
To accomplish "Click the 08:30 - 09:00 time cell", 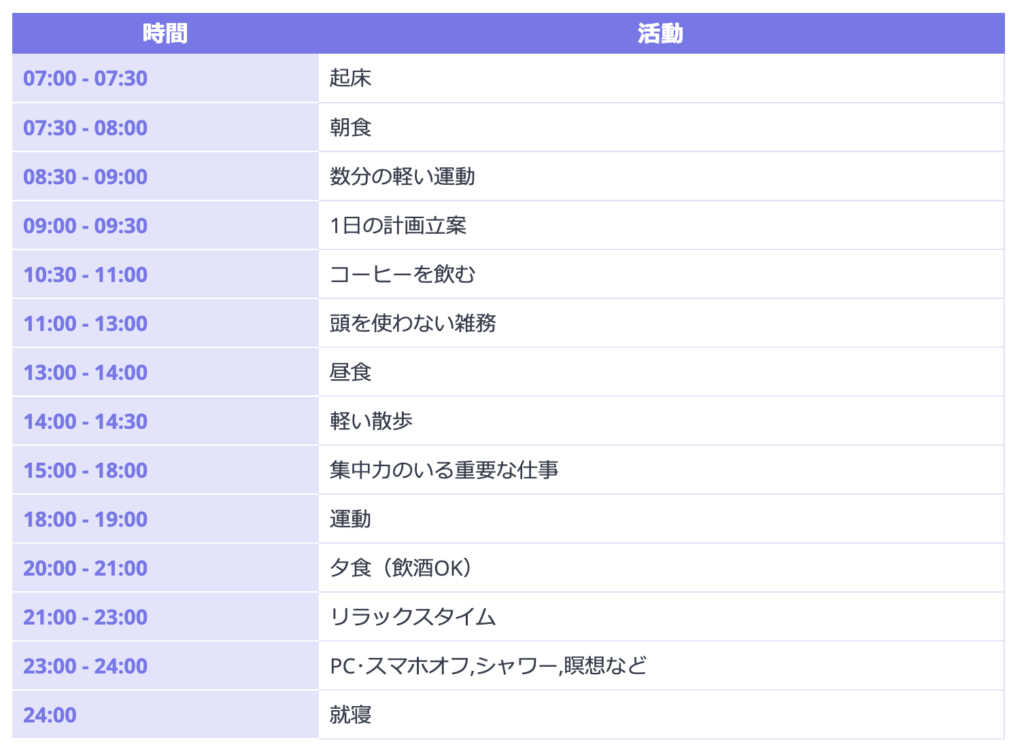I will tap(85, 177).
